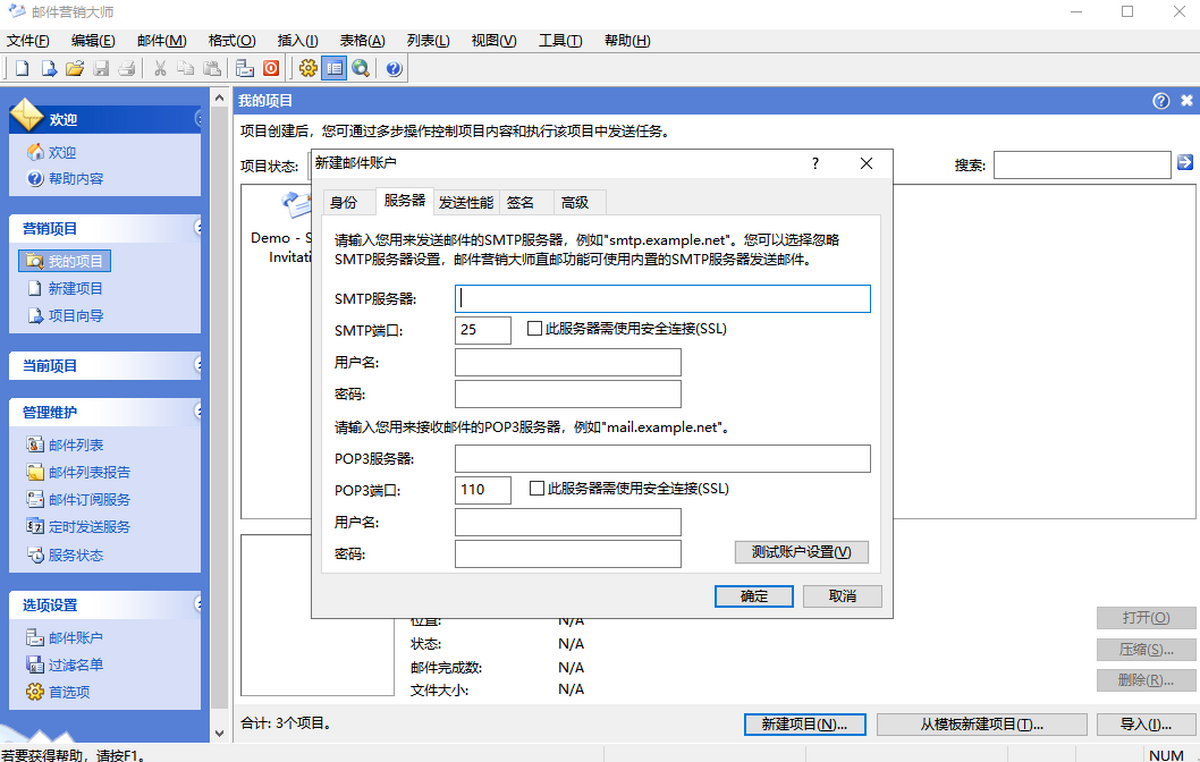Click the open folder toolbar icon
The image size is (1200, 762).
point(74,68)
